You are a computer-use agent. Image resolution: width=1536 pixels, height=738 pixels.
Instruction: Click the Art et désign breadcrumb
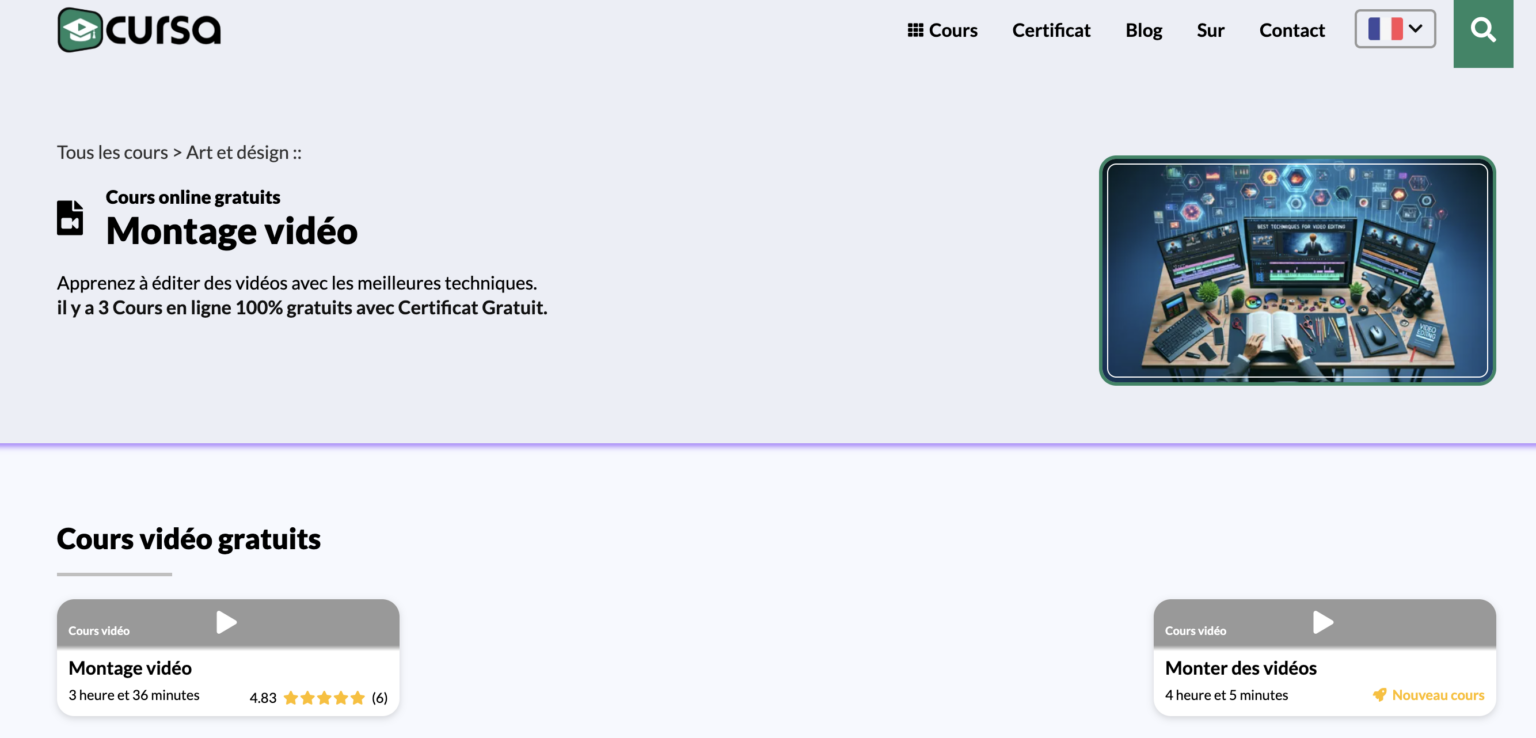point(237,153)
